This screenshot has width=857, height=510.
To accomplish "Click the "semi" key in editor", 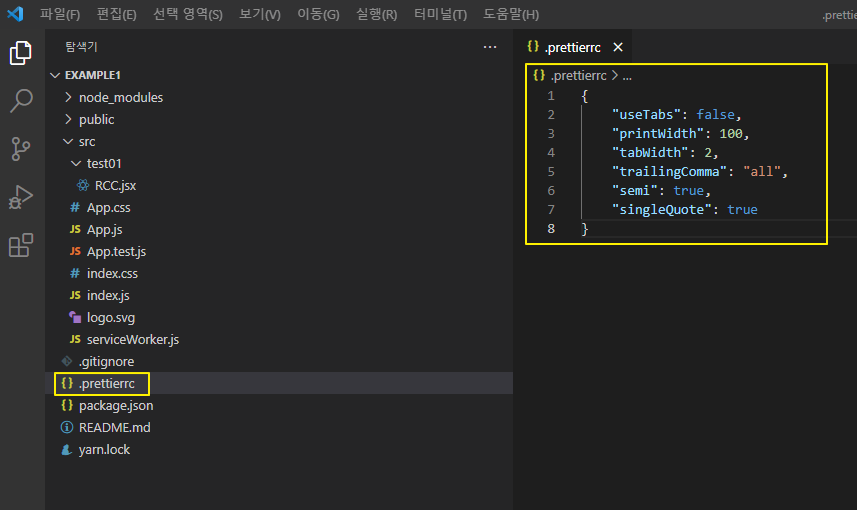I will [x=634, y=190].
